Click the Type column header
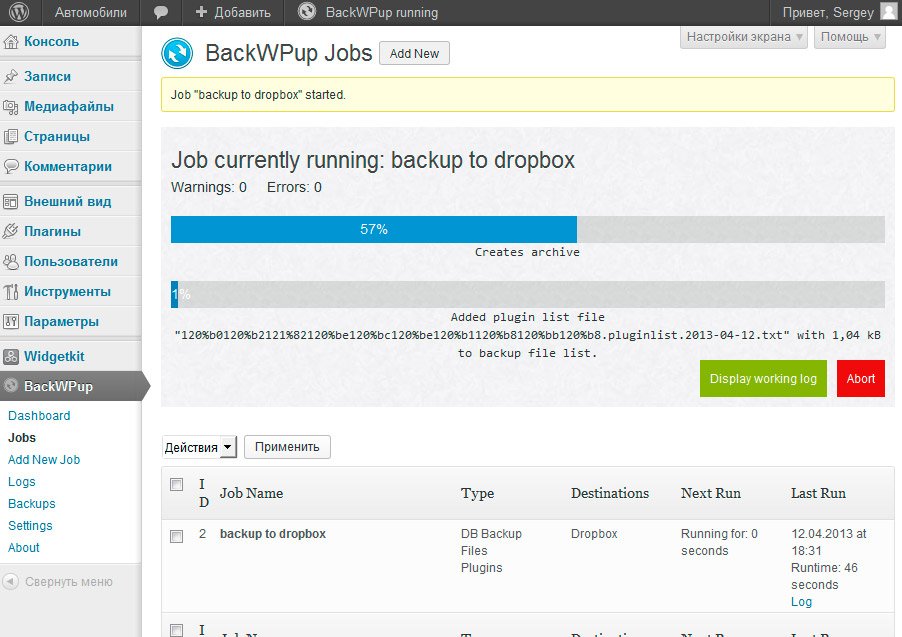902x637 pixels. point(477,493)
